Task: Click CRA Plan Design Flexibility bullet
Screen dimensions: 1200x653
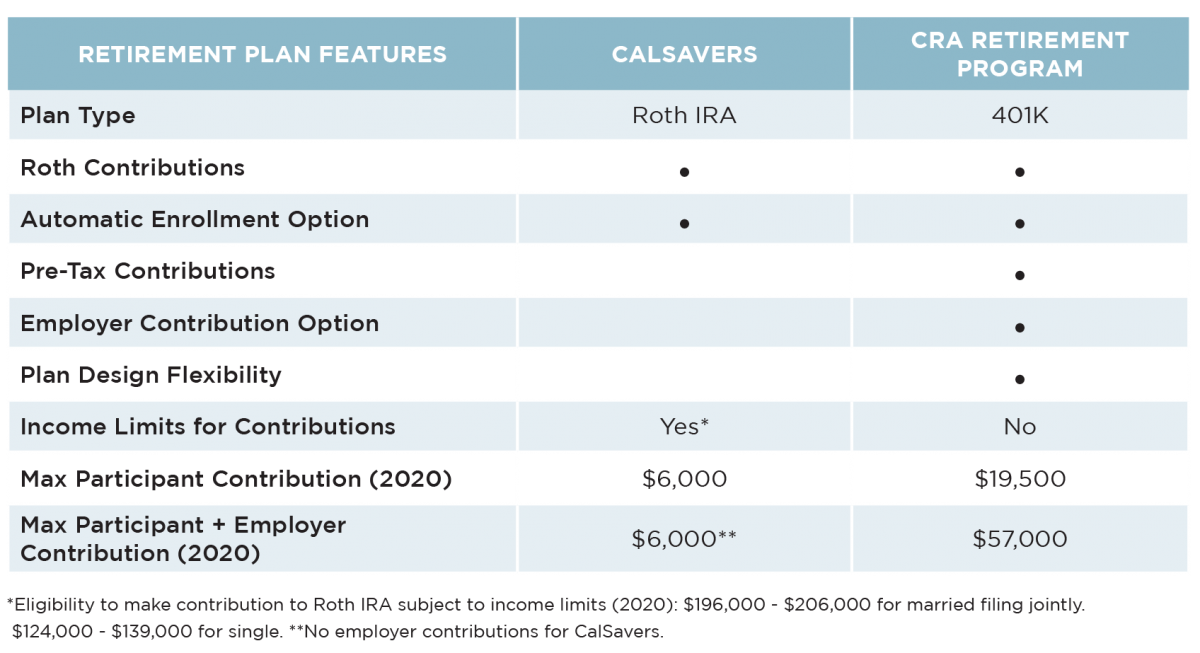Action: pos(1019,379)
